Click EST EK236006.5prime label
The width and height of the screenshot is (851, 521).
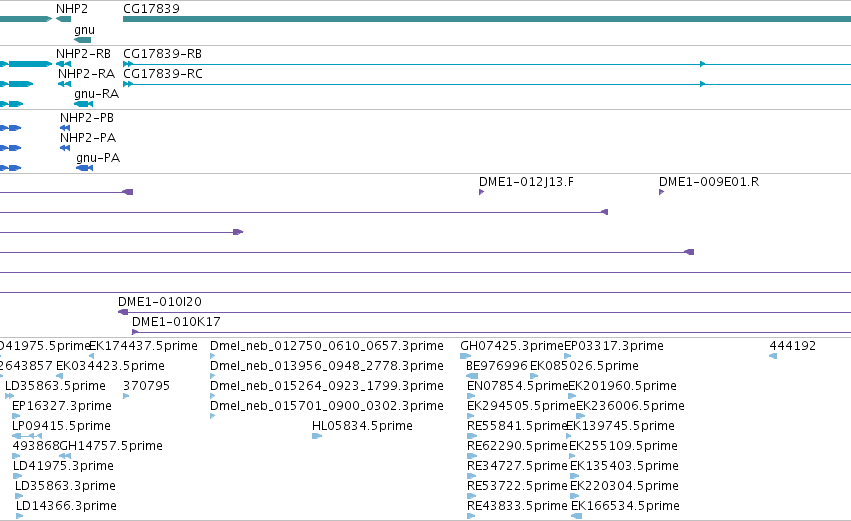pyautogui.click(x=630, y=406)
